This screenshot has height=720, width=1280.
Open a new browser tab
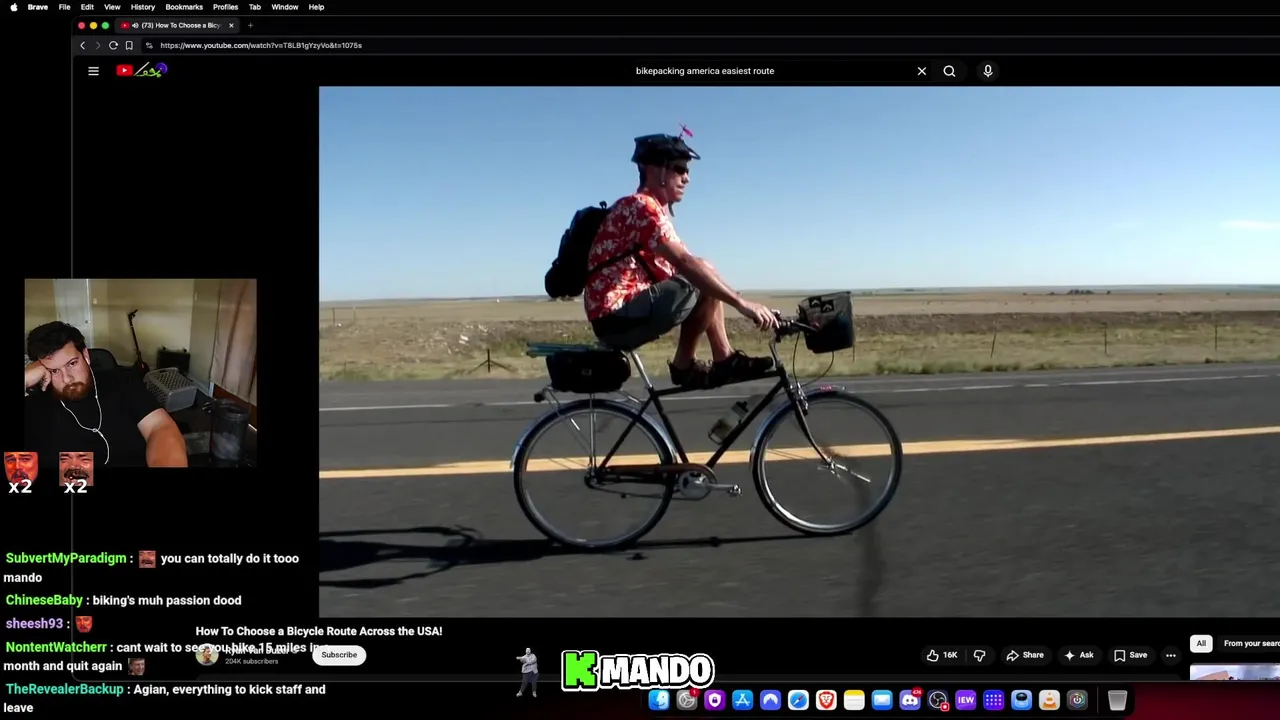(x=250, y=25)
